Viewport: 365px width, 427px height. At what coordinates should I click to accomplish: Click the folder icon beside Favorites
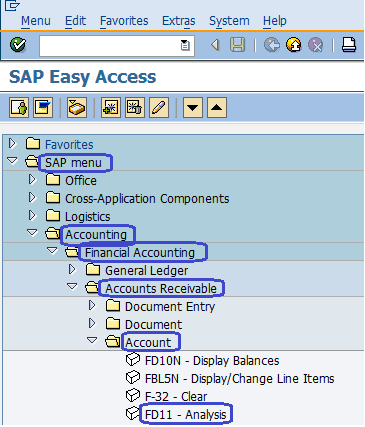(33, 144)
